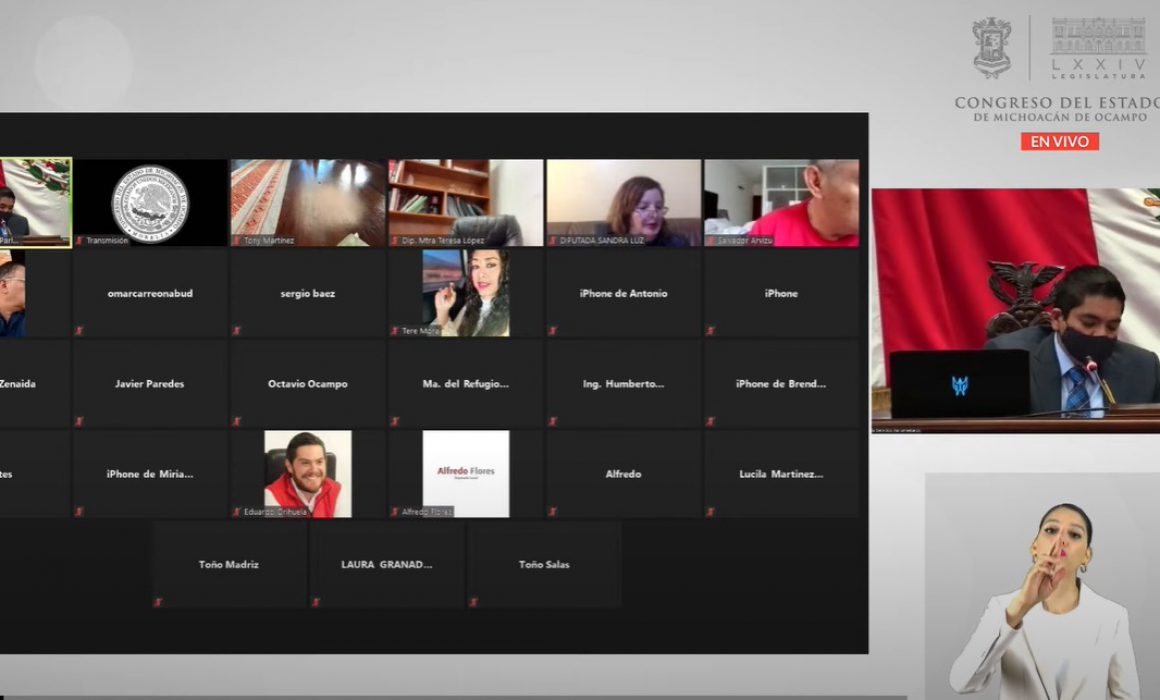The height and width of the screenshot is (700, 1160).
Task: Select the muted mic icon for Octavio Ocampo
Action: pyautogui.click(x=237, y=421)
